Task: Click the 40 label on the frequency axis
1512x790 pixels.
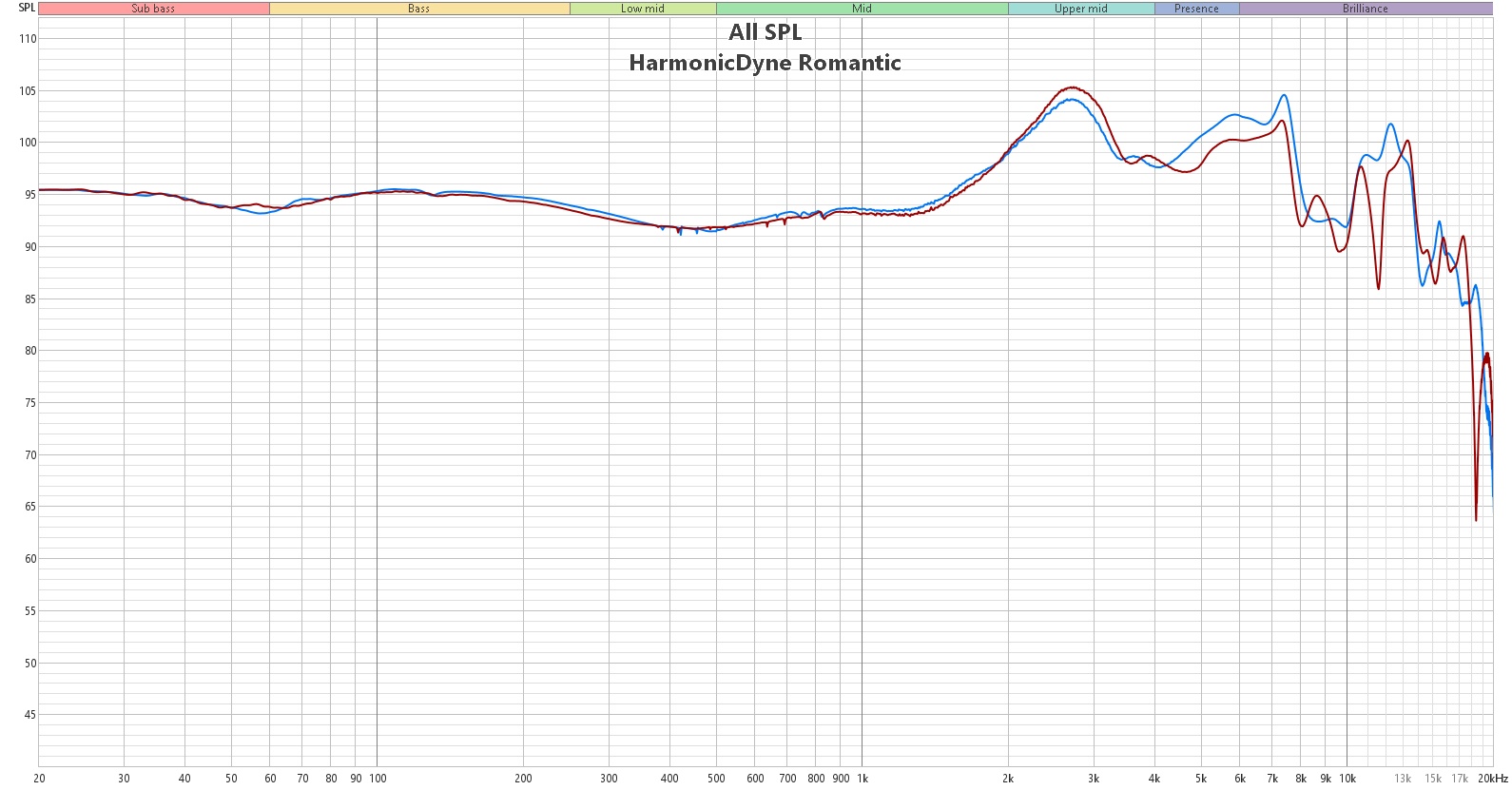Action: pyautogui.click(x=184, y=779)
